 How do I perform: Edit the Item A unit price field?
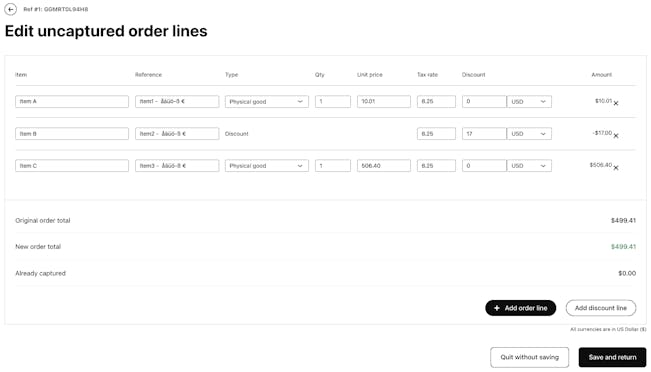coord(384,102)
